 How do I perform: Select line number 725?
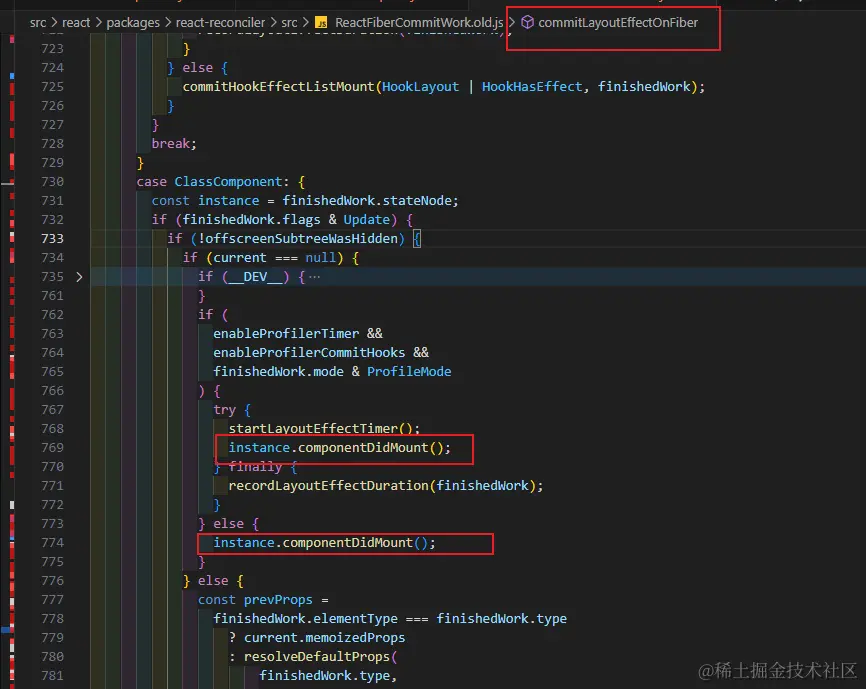coord(52,87)
